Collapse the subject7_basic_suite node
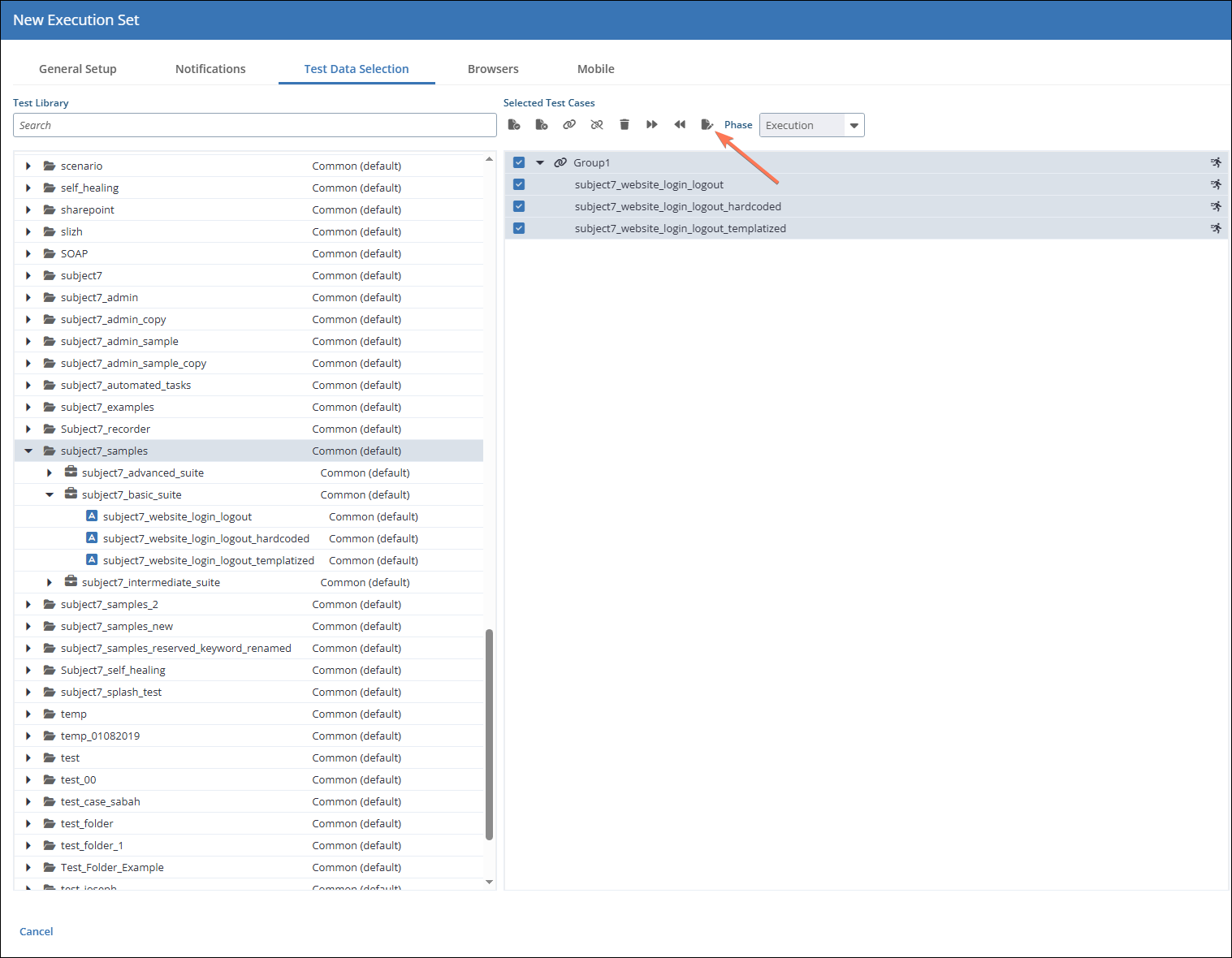 pos(50,494)
